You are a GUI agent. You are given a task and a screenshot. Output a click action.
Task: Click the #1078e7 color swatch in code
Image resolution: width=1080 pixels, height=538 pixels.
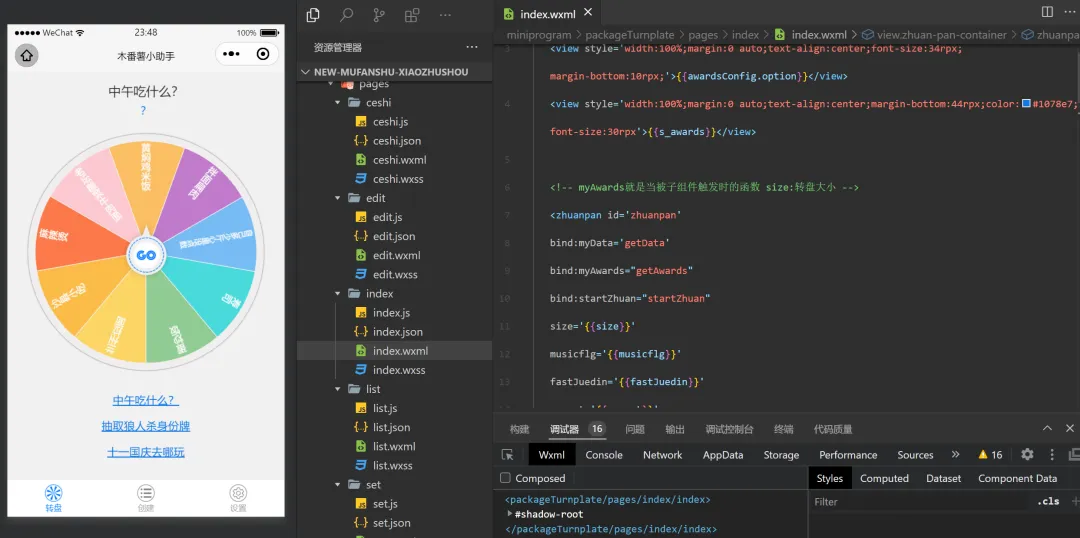(x=1026, y=104)
